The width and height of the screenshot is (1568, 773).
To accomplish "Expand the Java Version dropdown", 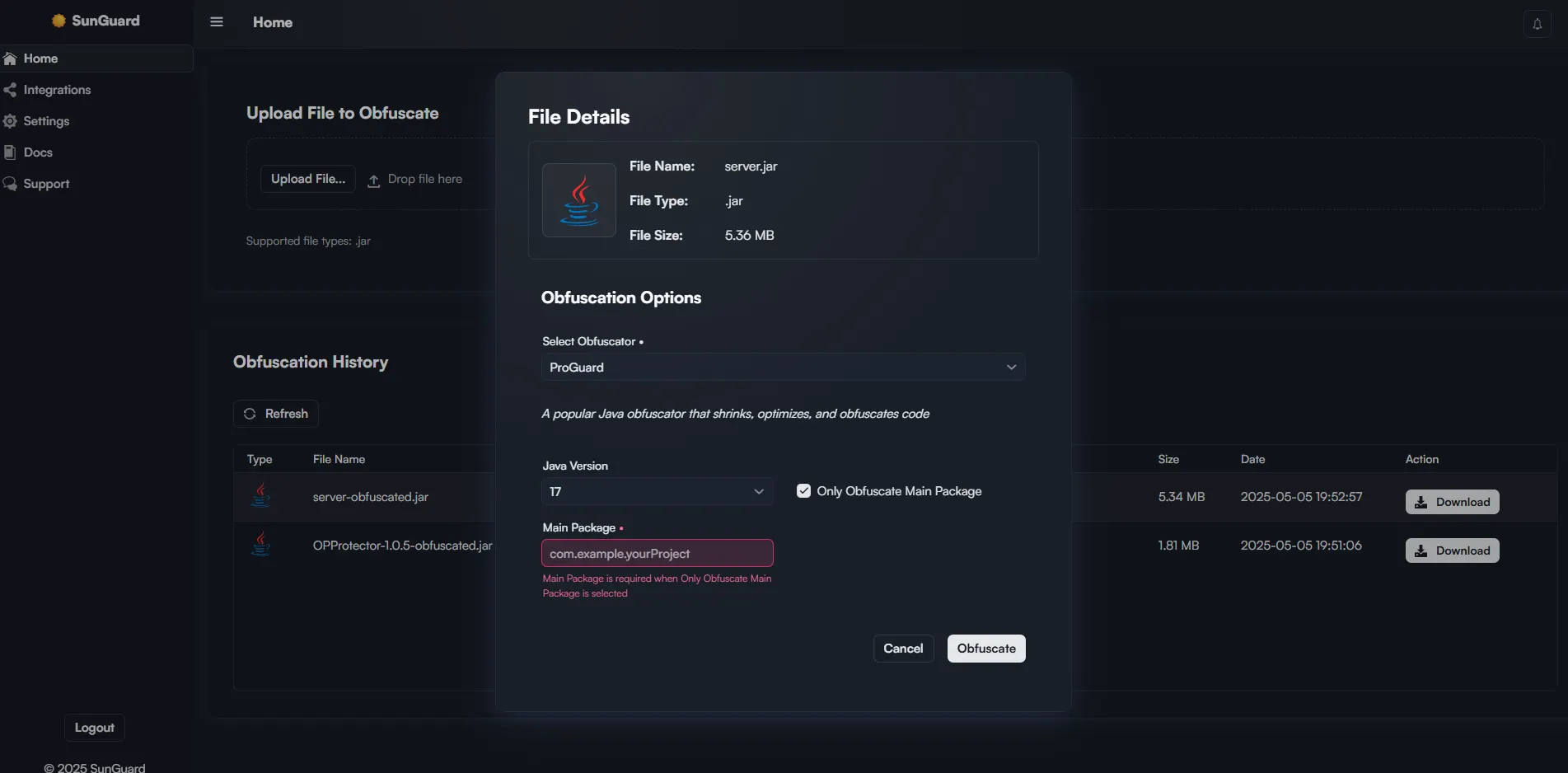I will coord(657,492).
